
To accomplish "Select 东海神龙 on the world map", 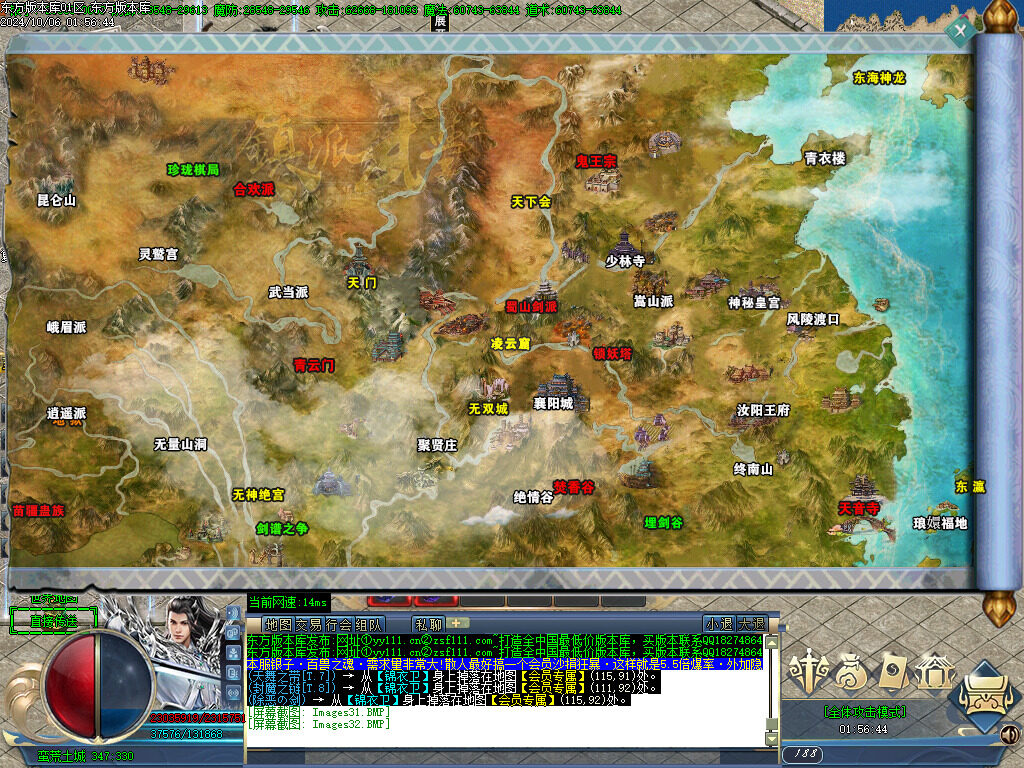I will (x=879, y=78).
